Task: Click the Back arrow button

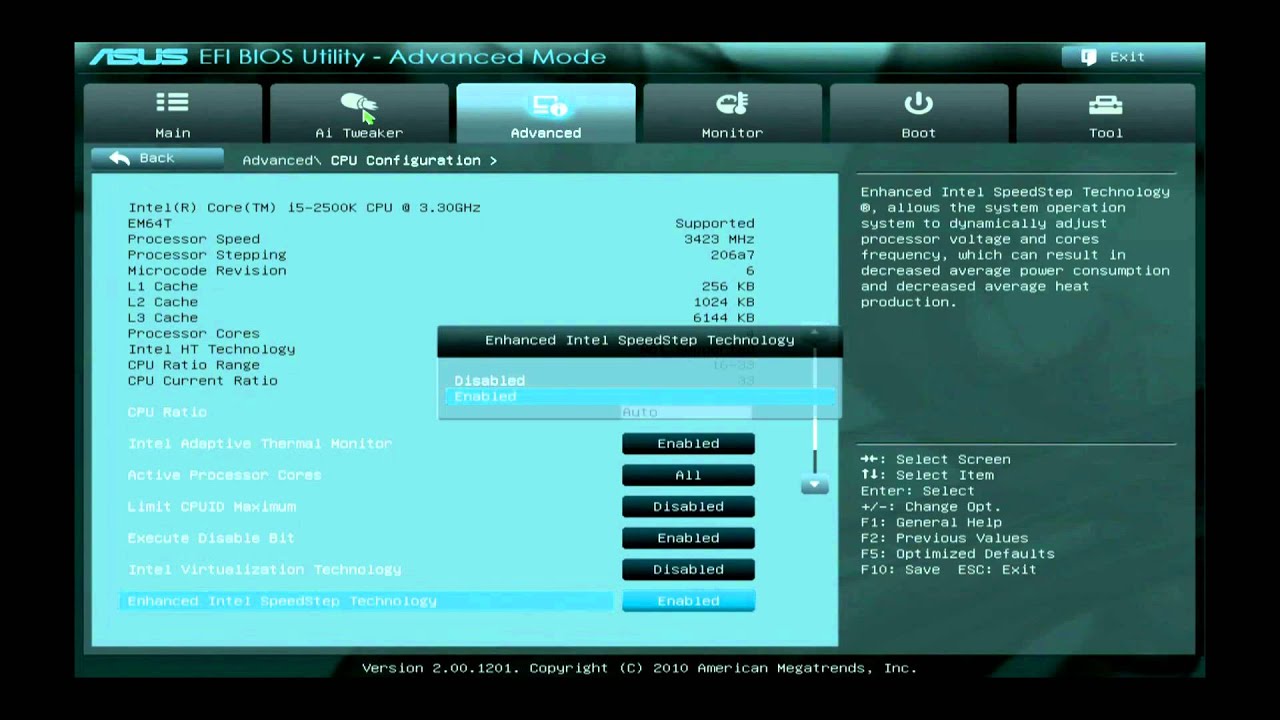Action: (x=157, y=158)
